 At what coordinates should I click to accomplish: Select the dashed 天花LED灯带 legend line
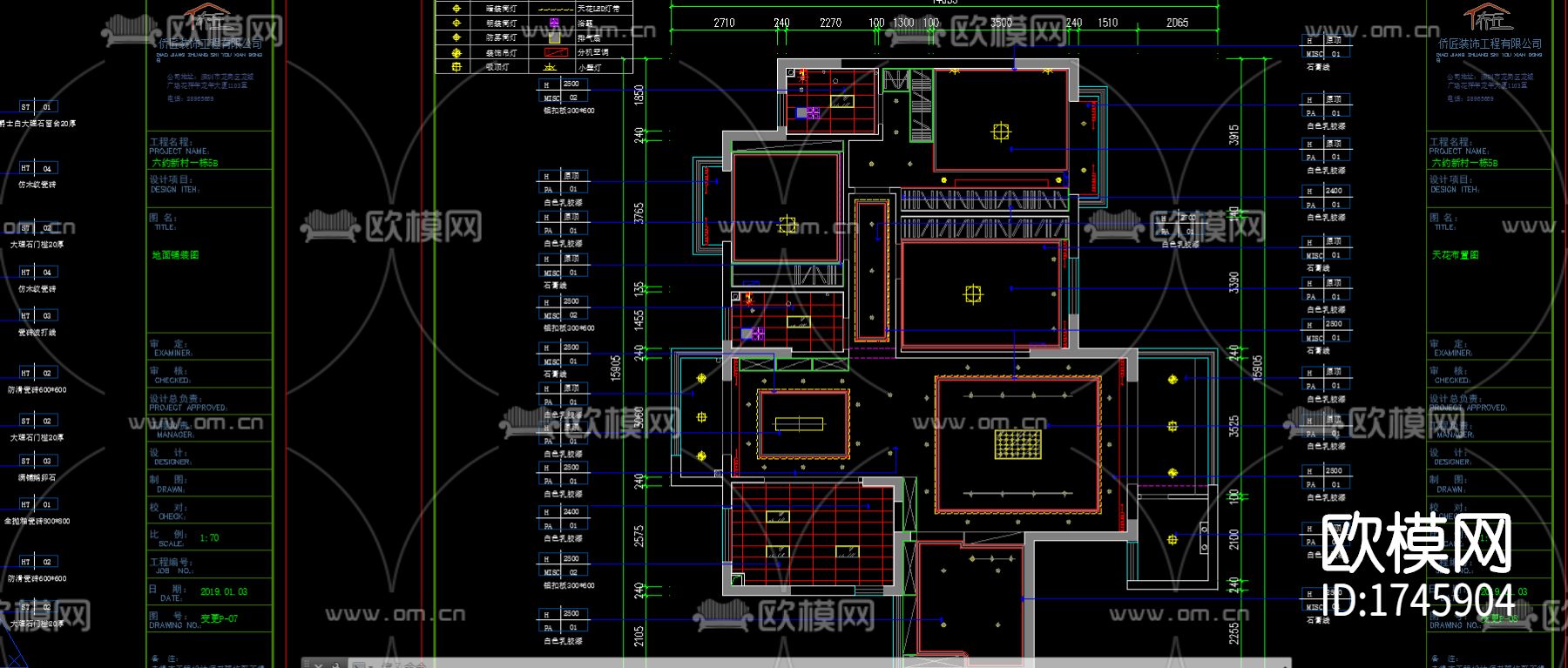(554, 9)
